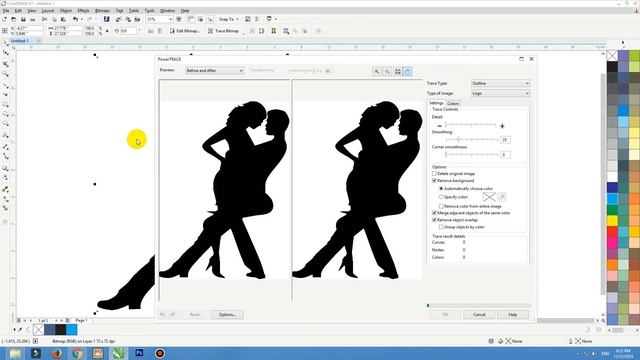Click the Cut scissors icon

click(44, 19)
